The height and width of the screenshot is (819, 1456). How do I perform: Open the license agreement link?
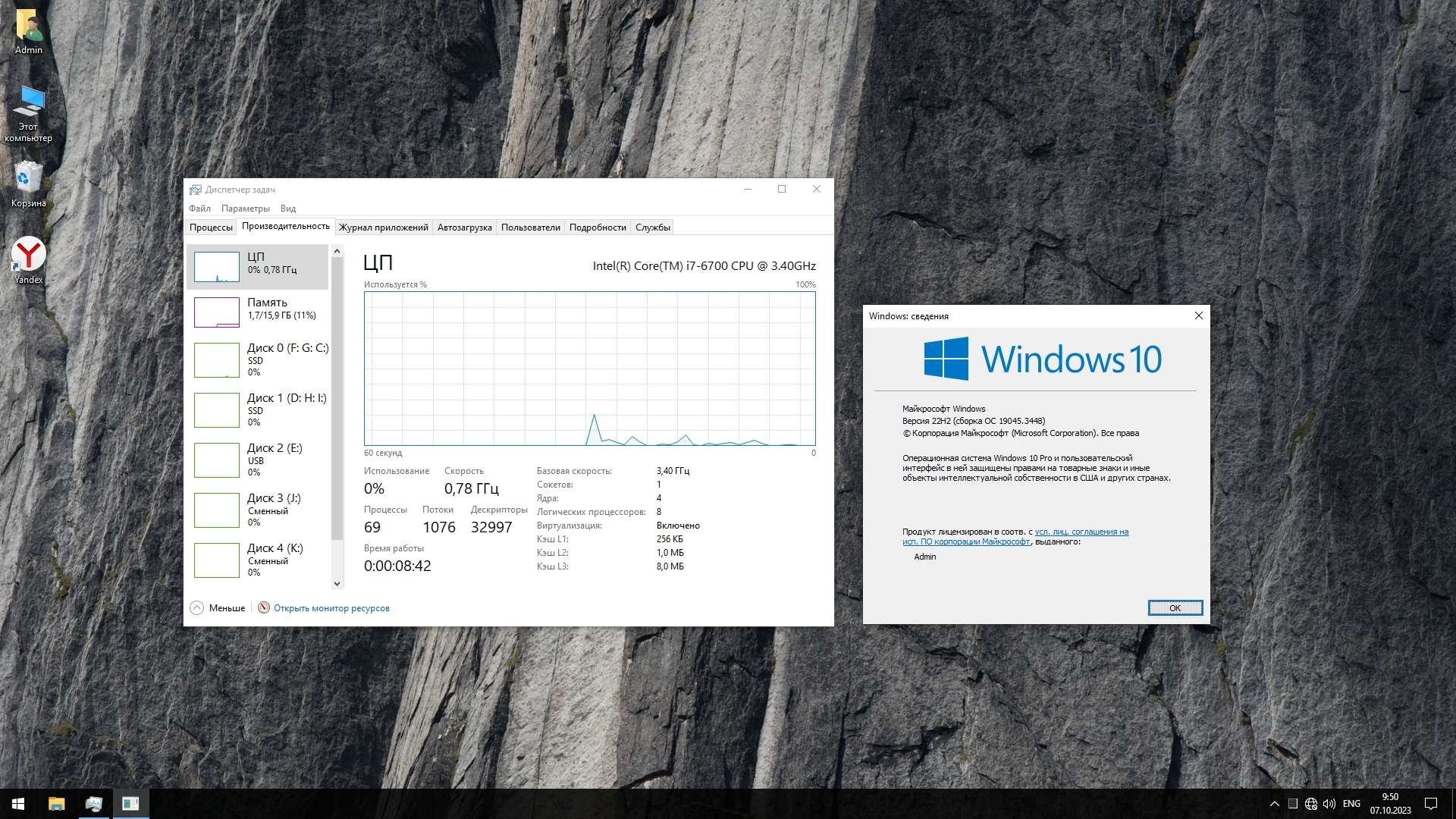pos(1081,532)
